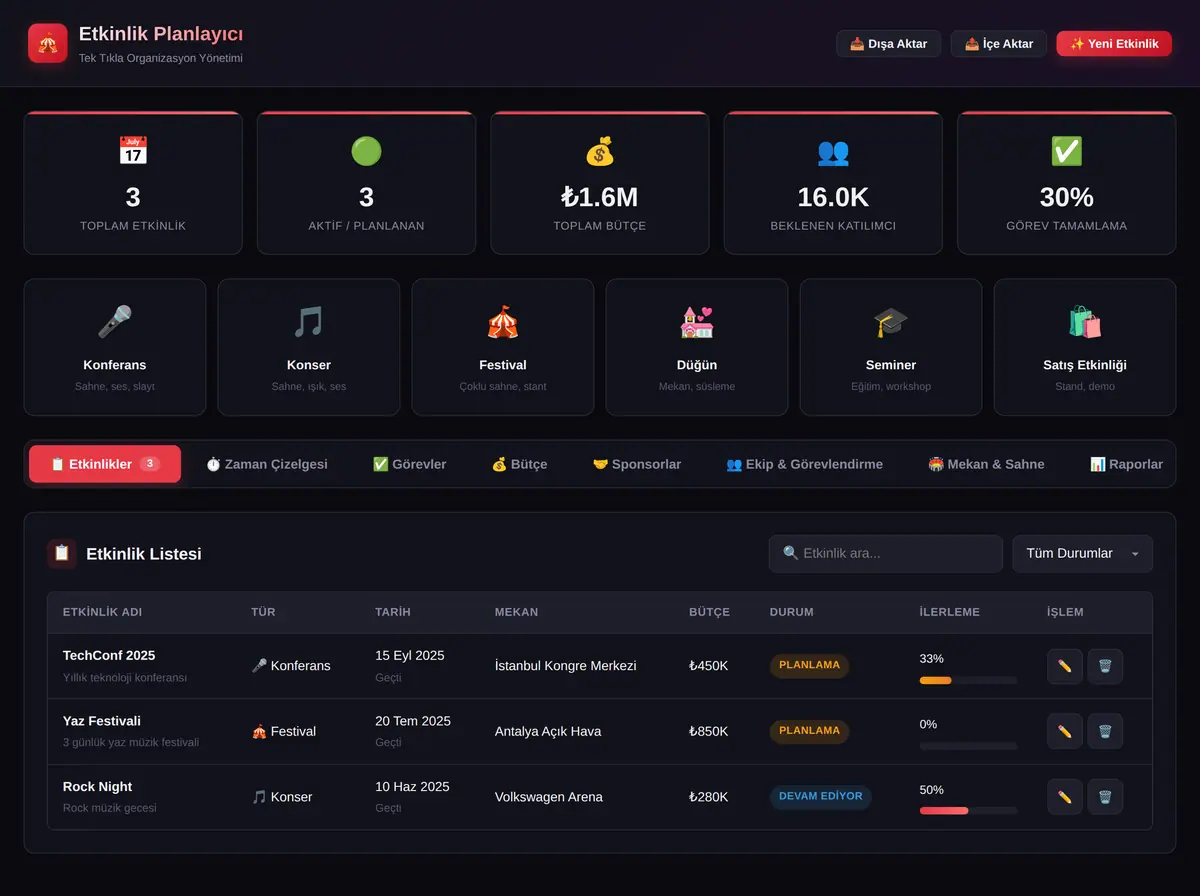Viewport: 1200px width, 896px height.
Task: Choose the Festival tent template icon
Action: [x=503, y=322]
